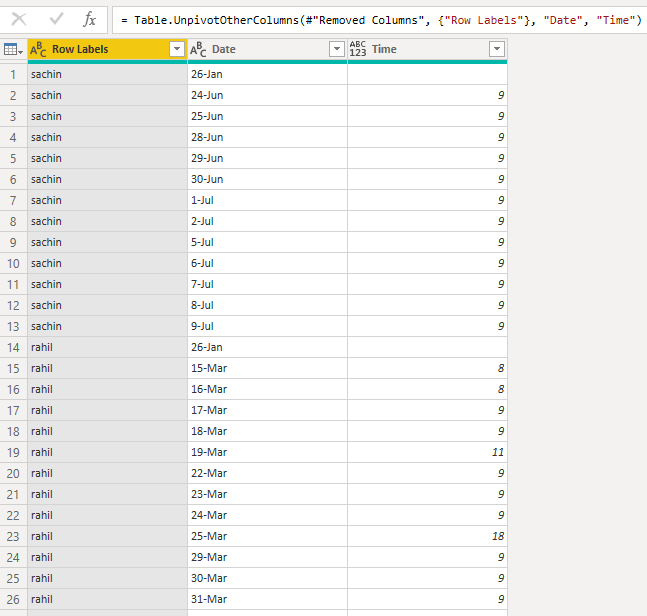647x616 pixels.
Task: Select the Time column header
Action: [x=427, y=50]
